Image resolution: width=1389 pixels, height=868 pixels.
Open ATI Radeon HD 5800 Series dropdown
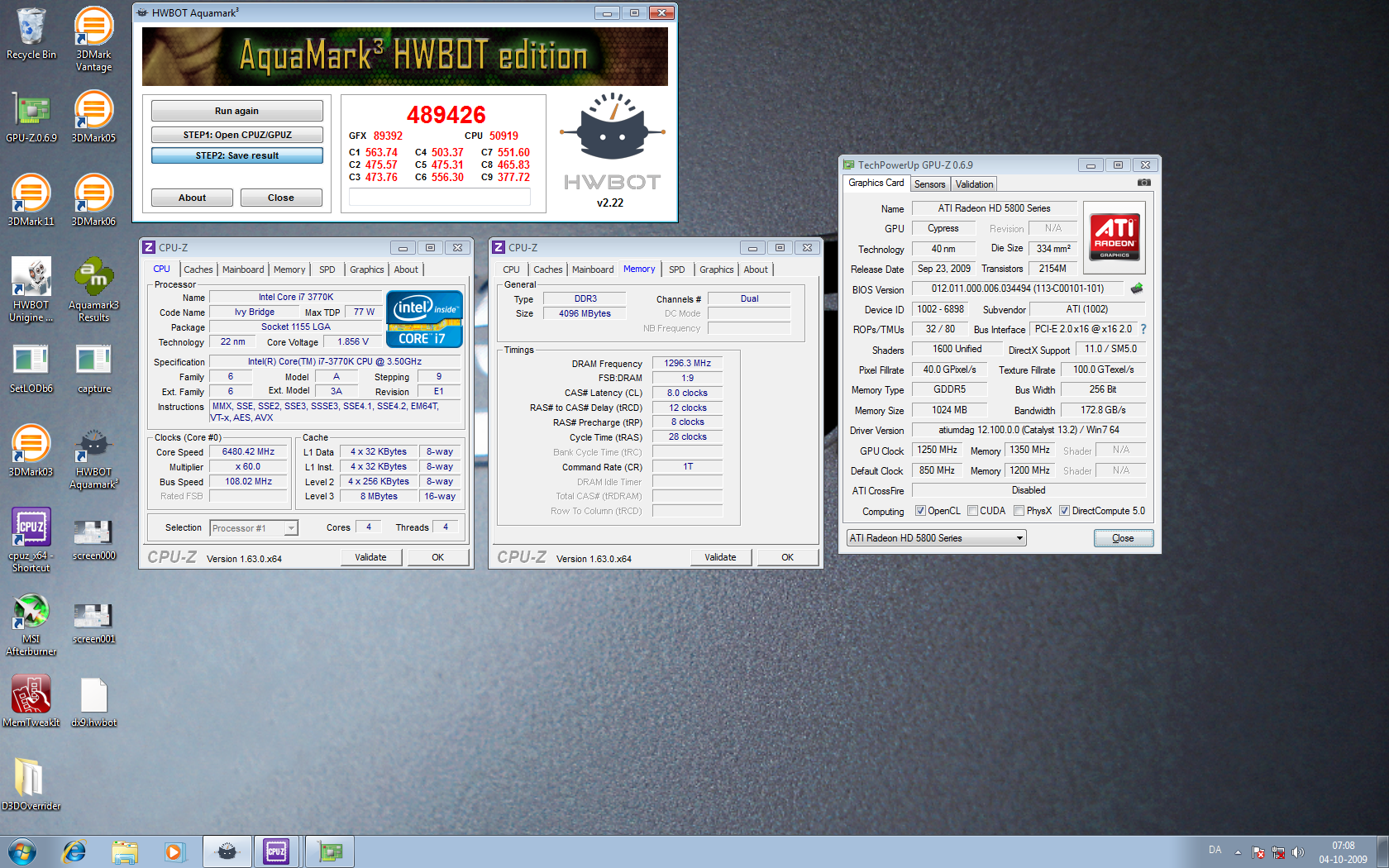pyautogui.click(x=936, y=538)
